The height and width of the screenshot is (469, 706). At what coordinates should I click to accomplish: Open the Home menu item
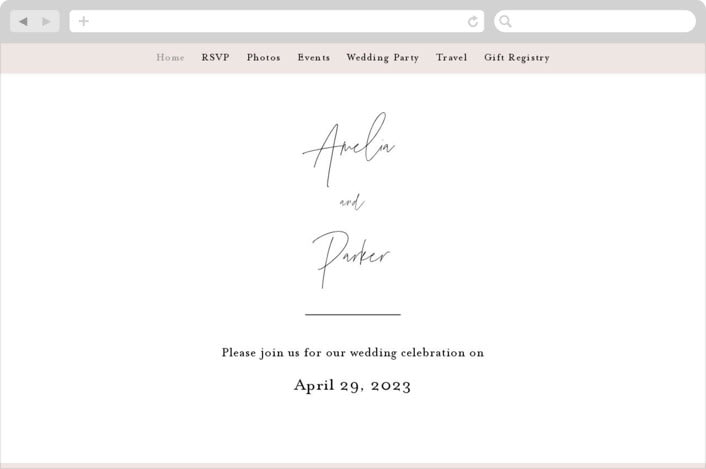[x=170, y=58]
